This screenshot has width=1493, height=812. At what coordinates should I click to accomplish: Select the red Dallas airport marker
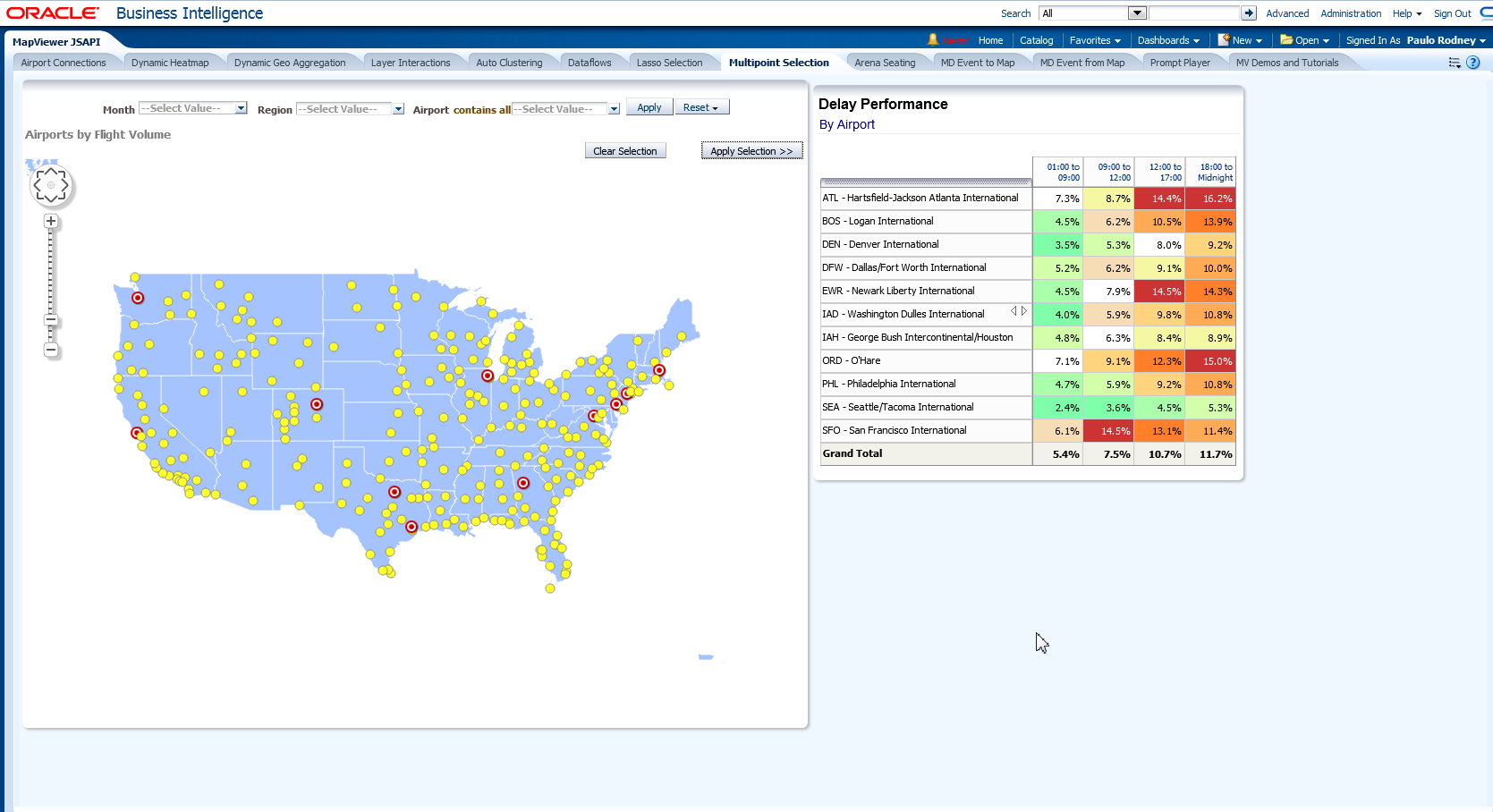[x=394, y=492]
